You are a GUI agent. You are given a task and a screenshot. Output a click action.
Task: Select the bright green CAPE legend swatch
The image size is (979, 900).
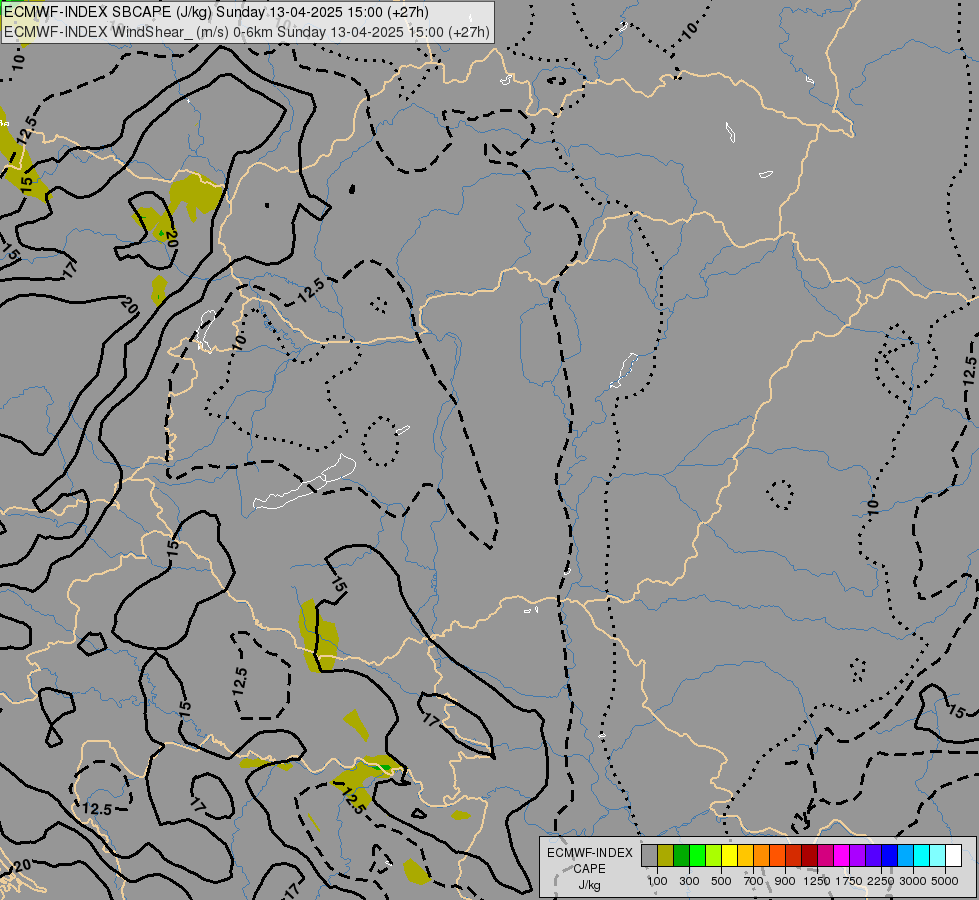pyautogui.click(x=697, y=855)
